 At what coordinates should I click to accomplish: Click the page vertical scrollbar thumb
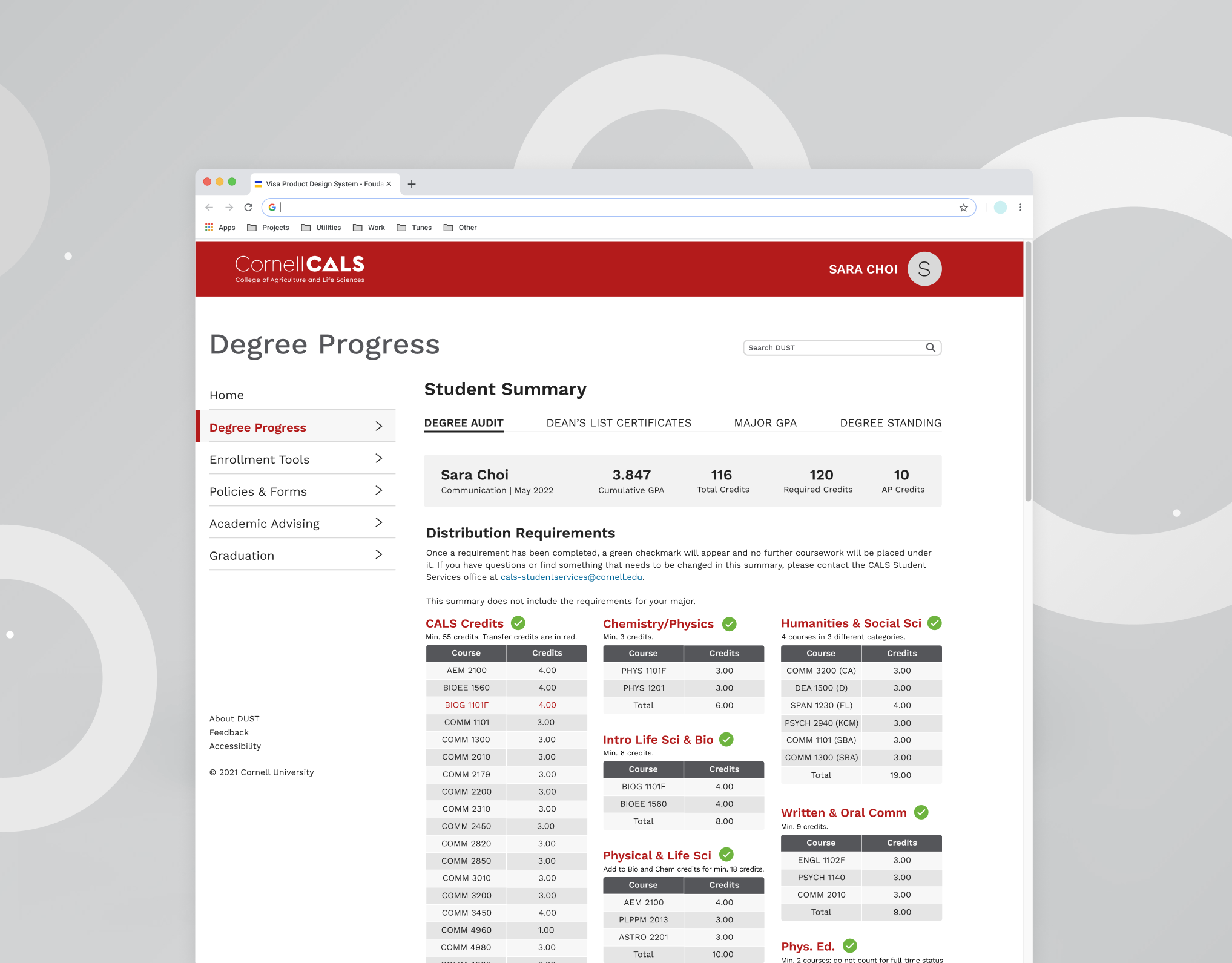(x=1028, y=371)
